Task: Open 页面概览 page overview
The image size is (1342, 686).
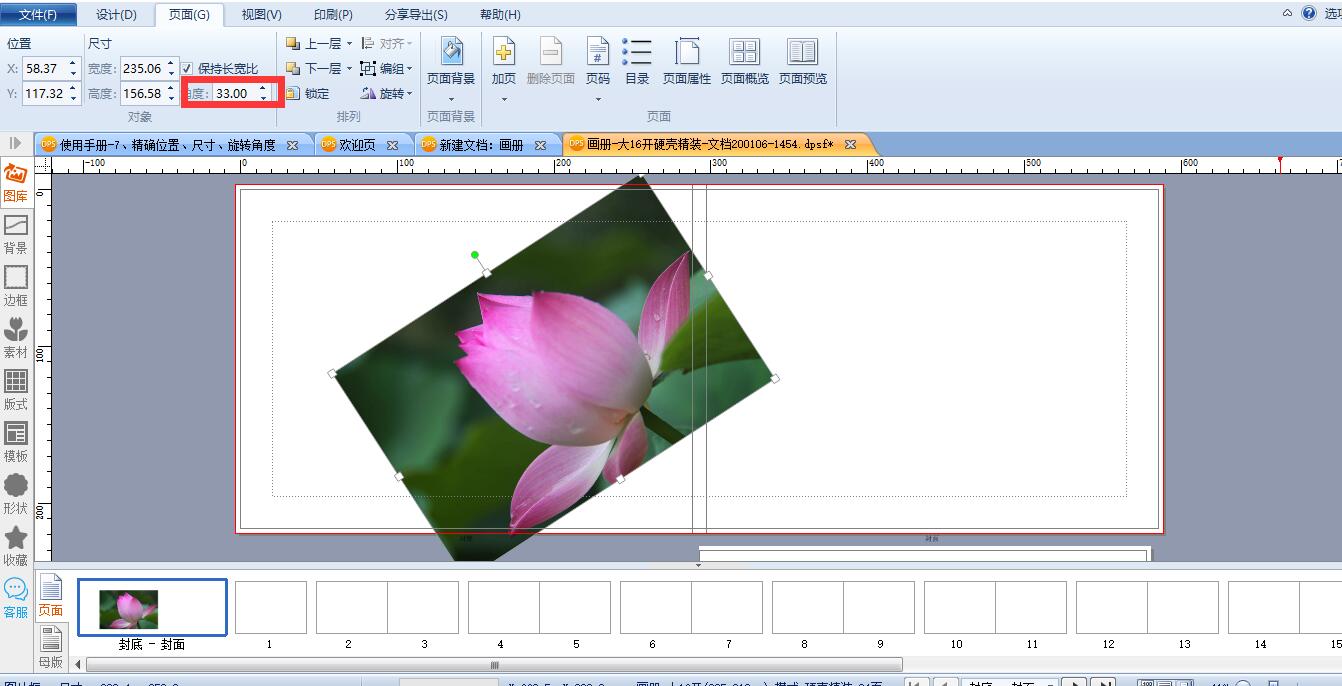Action: [745, 60]
